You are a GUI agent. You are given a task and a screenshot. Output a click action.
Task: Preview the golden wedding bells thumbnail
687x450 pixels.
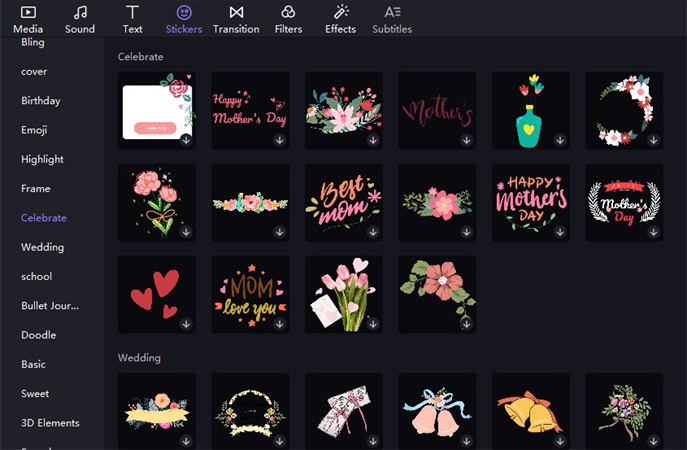(531, 411)
